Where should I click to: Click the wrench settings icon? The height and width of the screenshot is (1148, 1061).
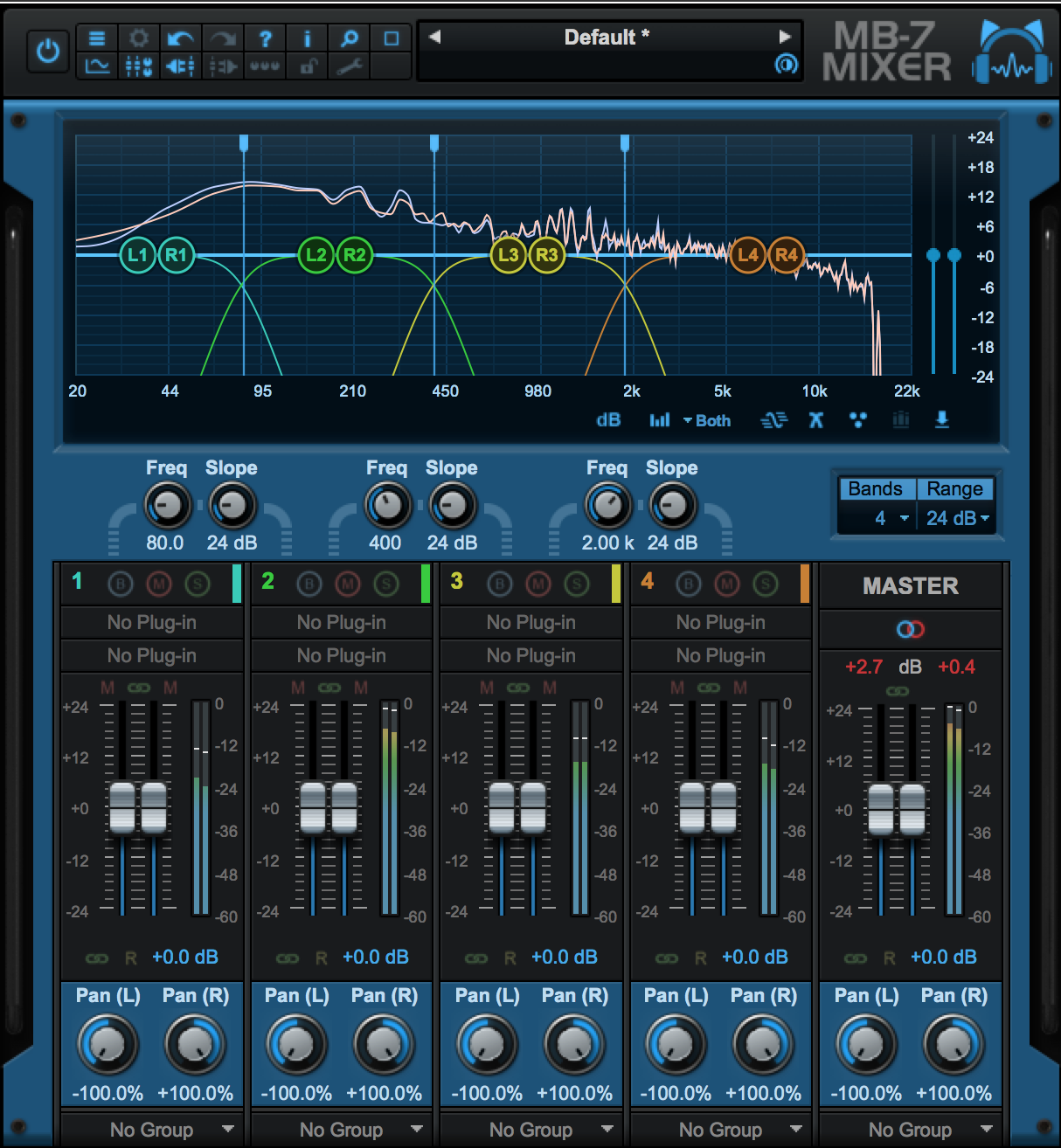click(x=350, y=66)
